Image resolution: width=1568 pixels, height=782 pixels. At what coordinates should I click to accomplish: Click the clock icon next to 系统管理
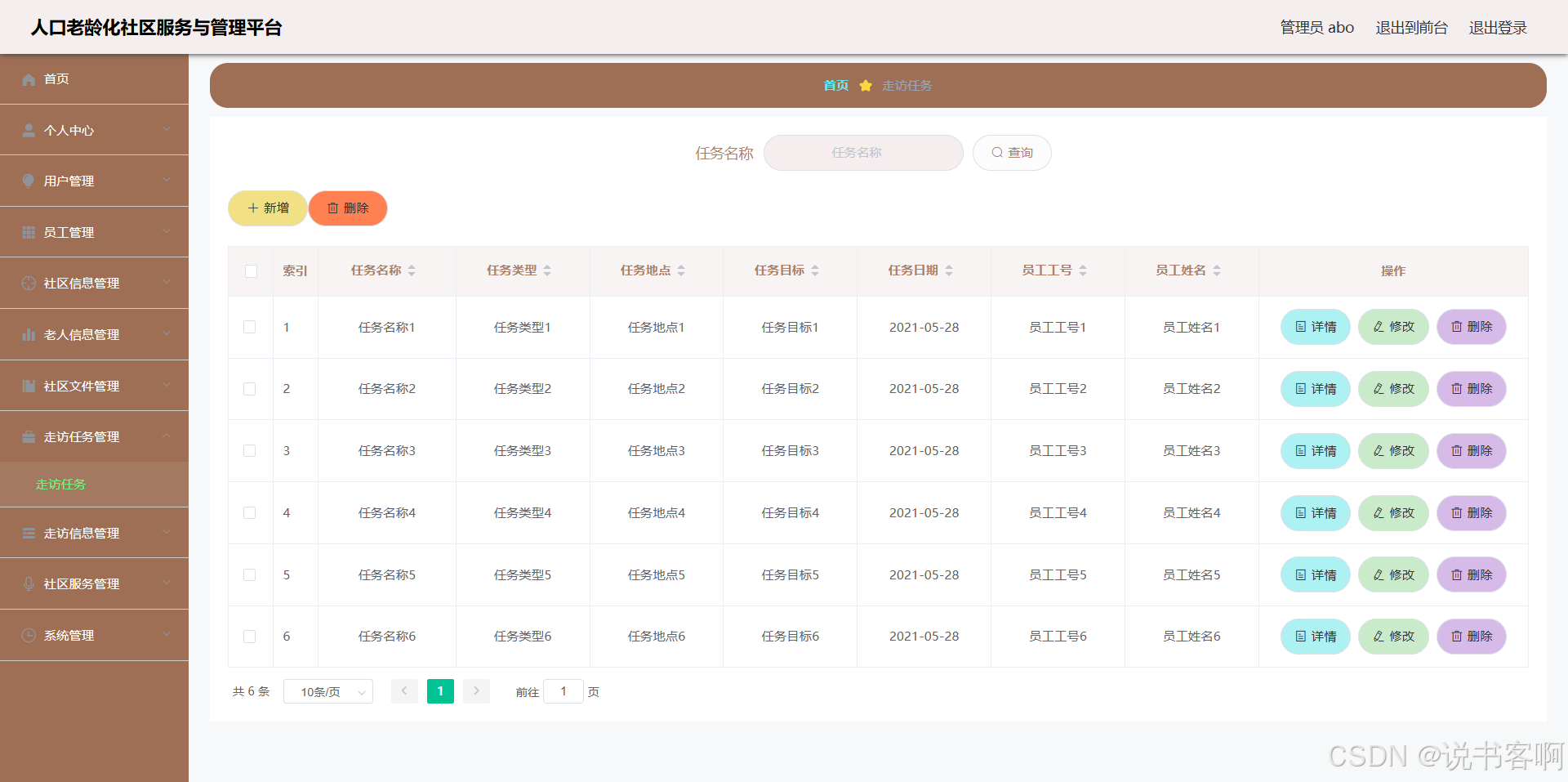[x=29, y=636]
